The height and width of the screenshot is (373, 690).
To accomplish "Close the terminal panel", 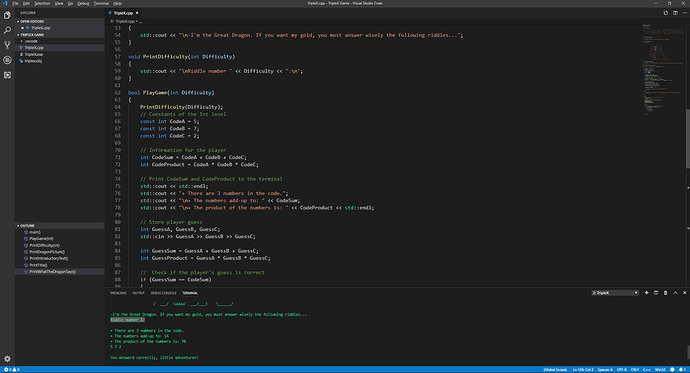I will [x=684, y=293].
